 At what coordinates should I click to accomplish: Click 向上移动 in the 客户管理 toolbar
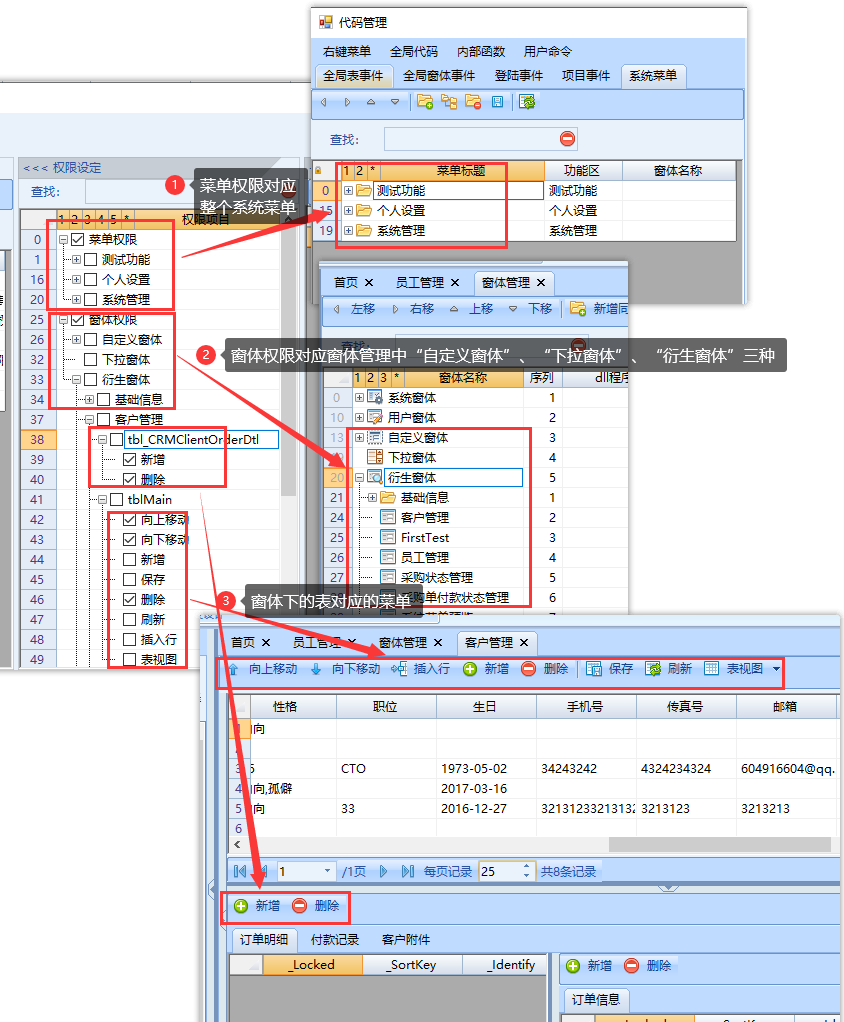tap(263, 669)
